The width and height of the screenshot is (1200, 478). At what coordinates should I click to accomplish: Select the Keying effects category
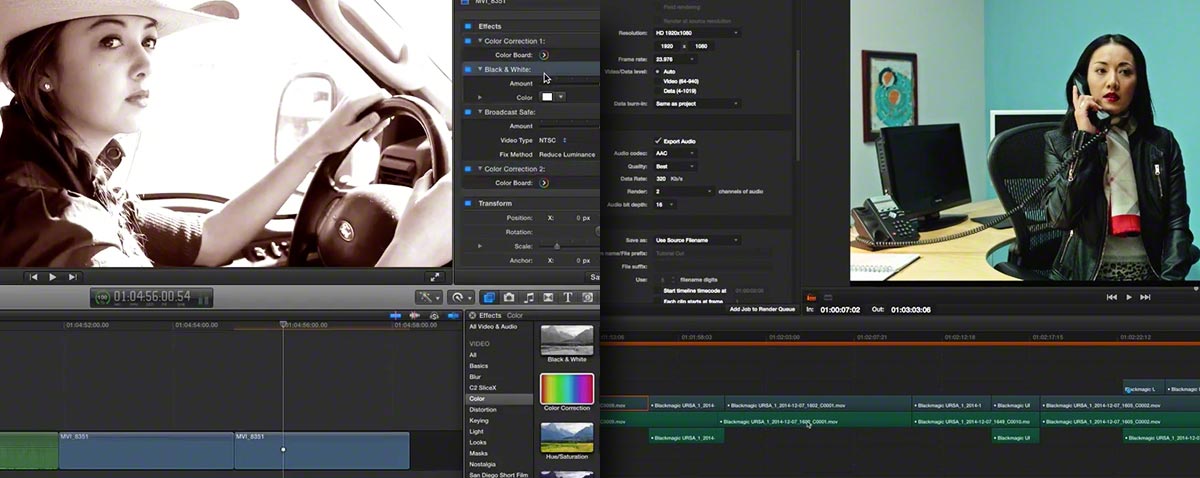tap(479, 421)
